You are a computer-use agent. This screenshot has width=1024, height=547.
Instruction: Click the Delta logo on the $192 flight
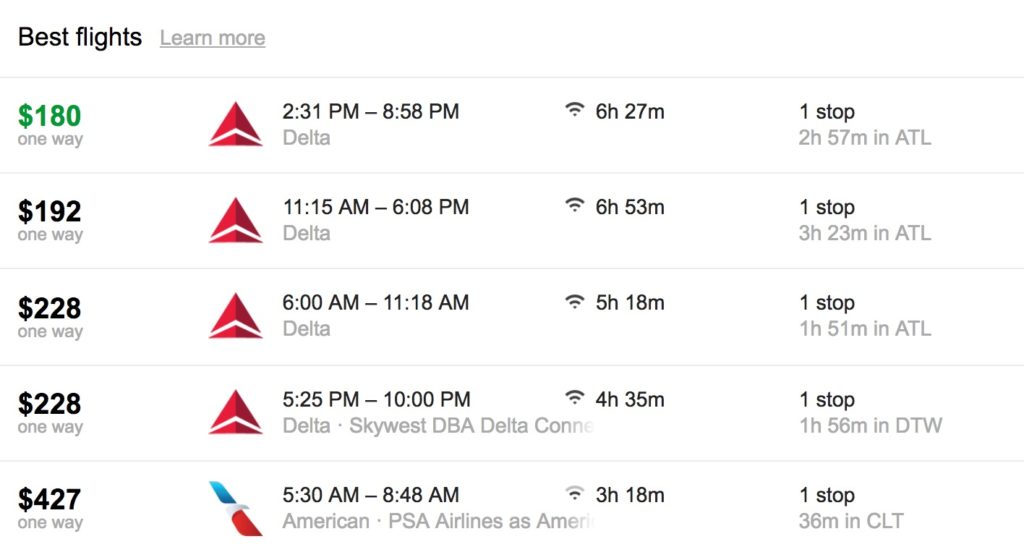pos(235,220)
